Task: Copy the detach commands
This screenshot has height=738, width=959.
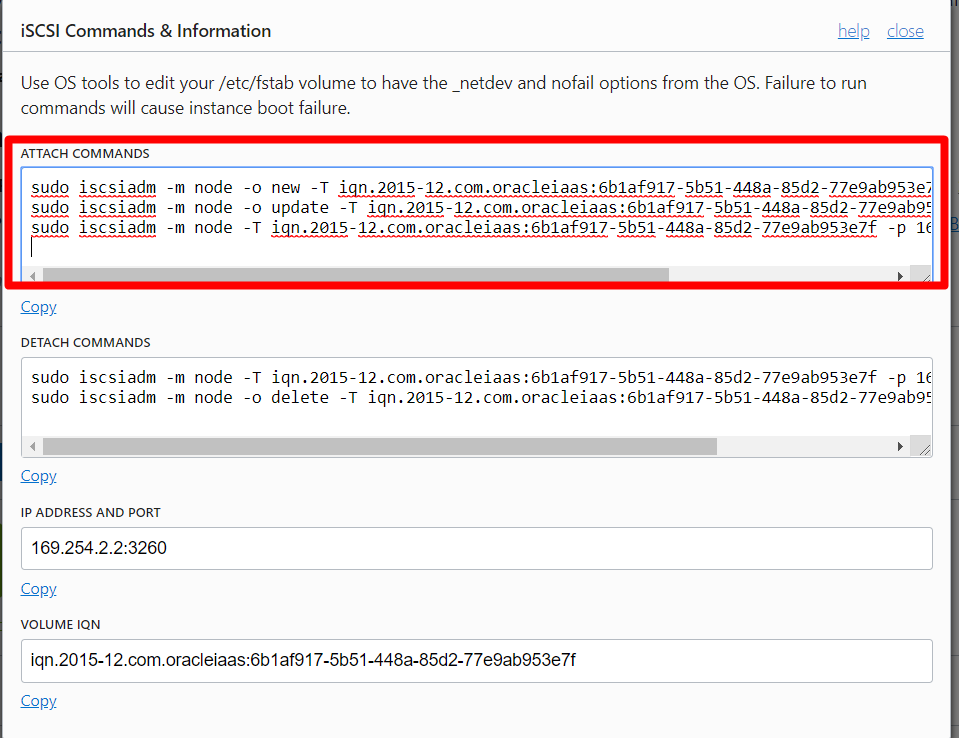Action: pos(39,476)
